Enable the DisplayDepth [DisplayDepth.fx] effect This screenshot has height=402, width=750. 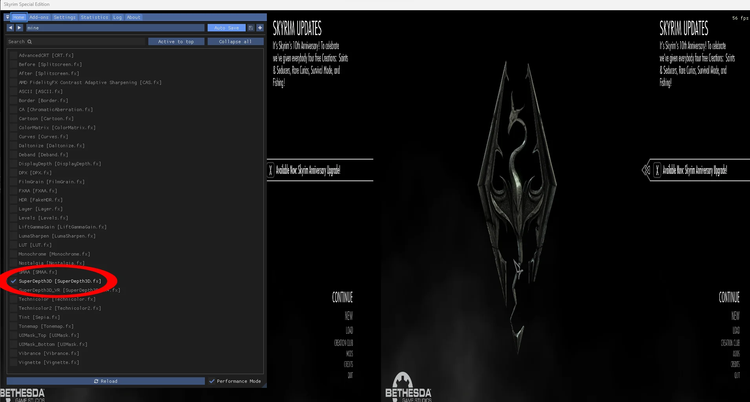point(13,164)
